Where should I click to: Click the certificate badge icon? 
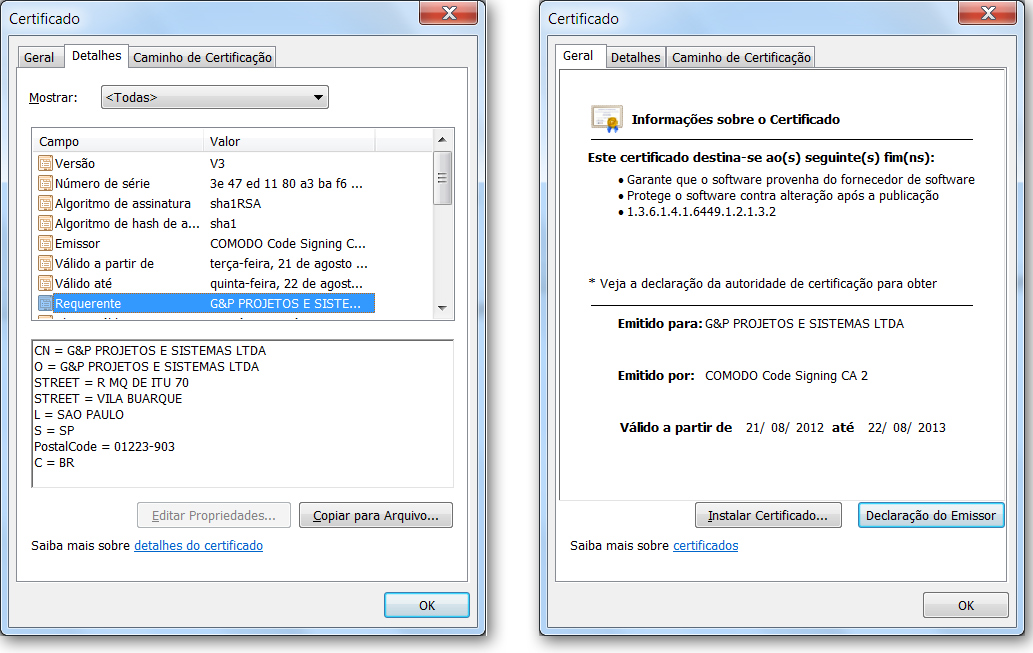[606, 119]
